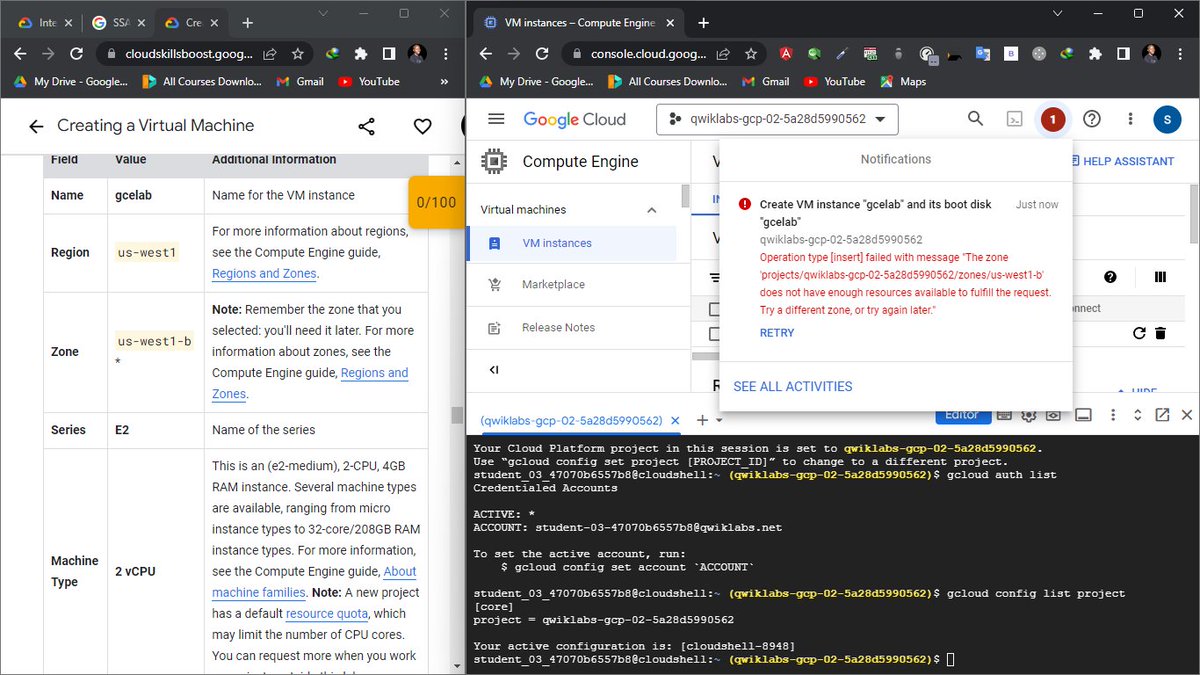Viewport: 1200px width, 675px height.
Task: Open Gmail bookmark in the console browser
Action: (x=763, y=82)
